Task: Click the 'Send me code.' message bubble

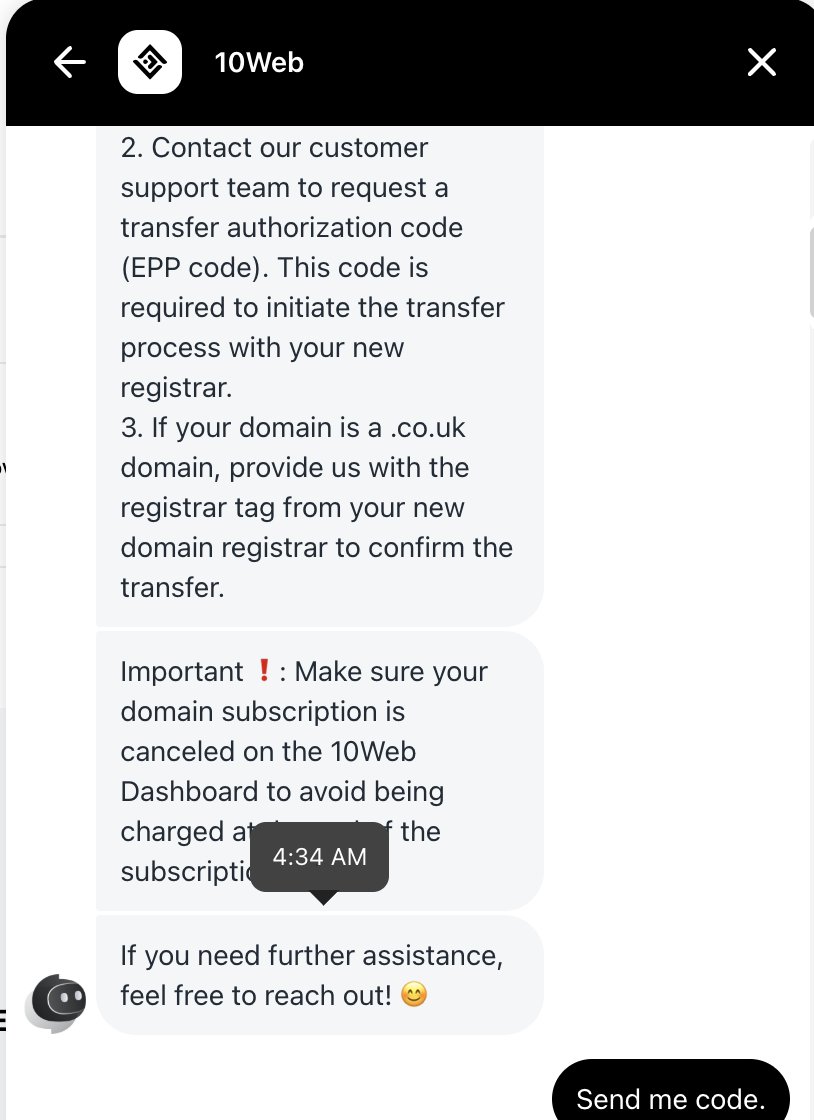Action: tap(670, 1090)
